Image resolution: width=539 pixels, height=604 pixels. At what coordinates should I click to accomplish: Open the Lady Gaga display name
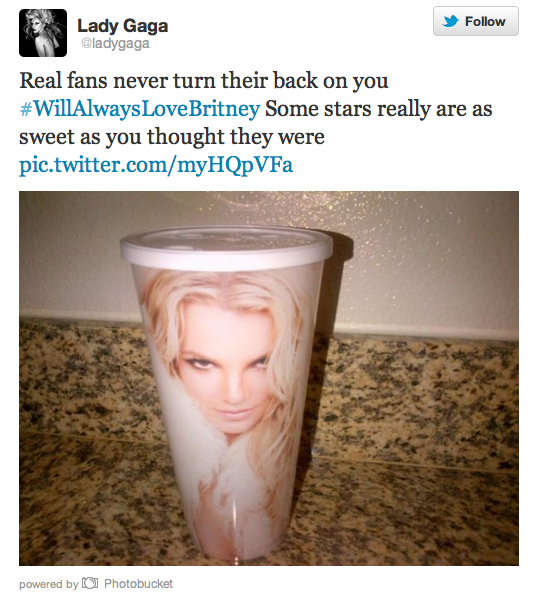click(123, 26)
